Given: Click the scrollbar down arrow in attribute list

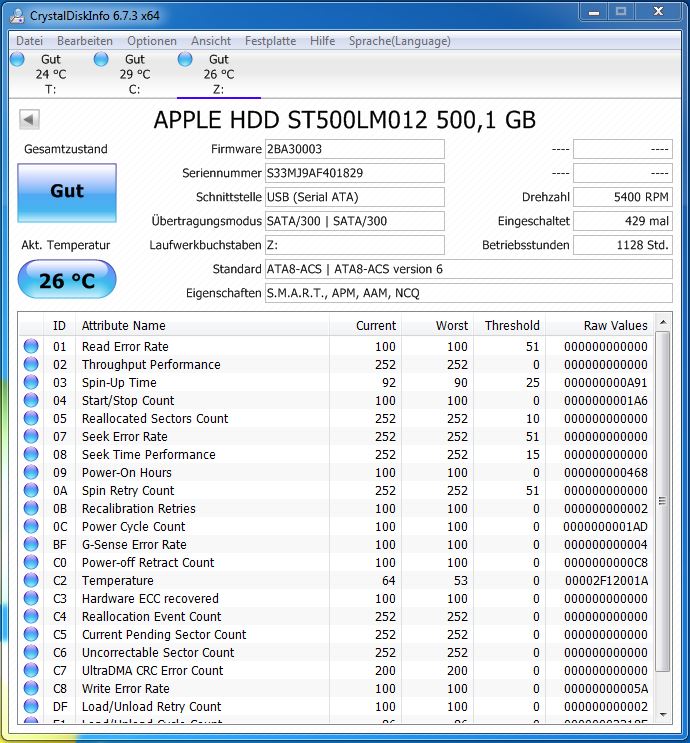Looking at the screenshot, I should 663,715.
